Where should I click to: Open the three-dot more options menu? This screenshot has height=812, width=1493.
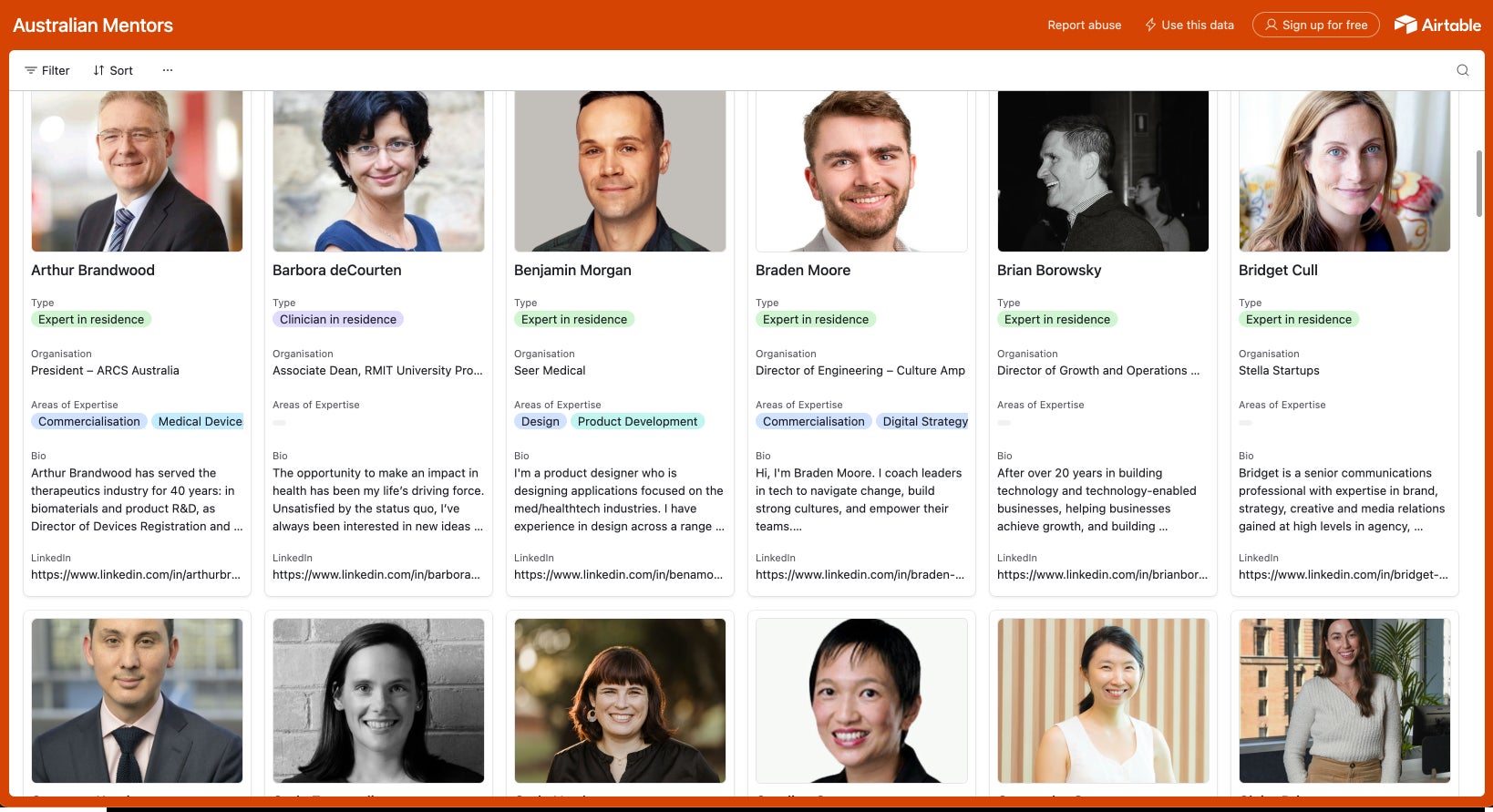pos(168,70)
